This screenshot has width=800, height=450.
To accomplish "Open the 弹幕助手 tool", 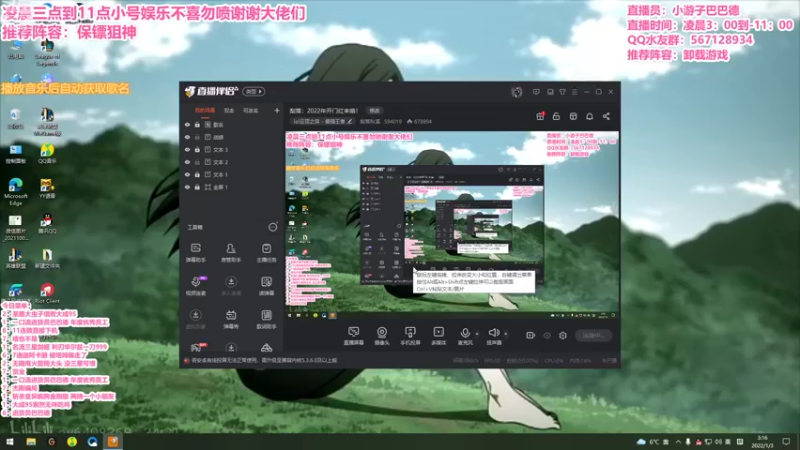I will pos(195,253).
